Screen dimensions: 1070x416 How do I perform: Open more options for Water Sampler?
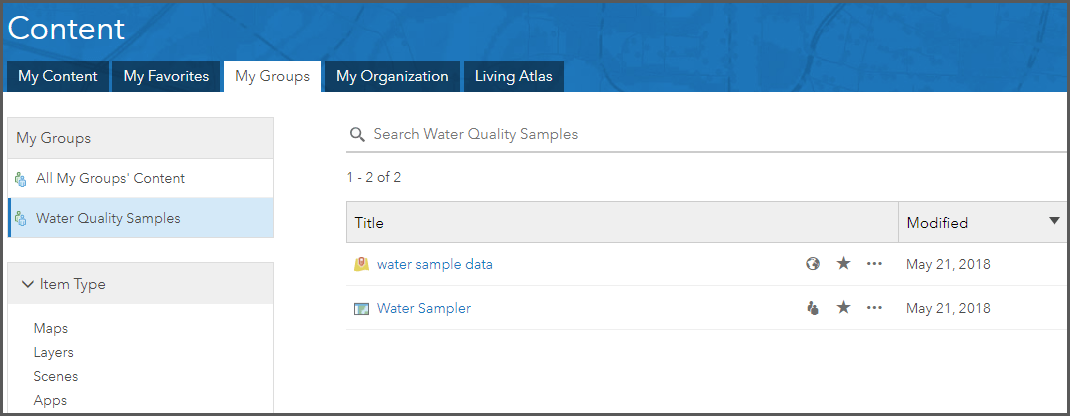874,308
